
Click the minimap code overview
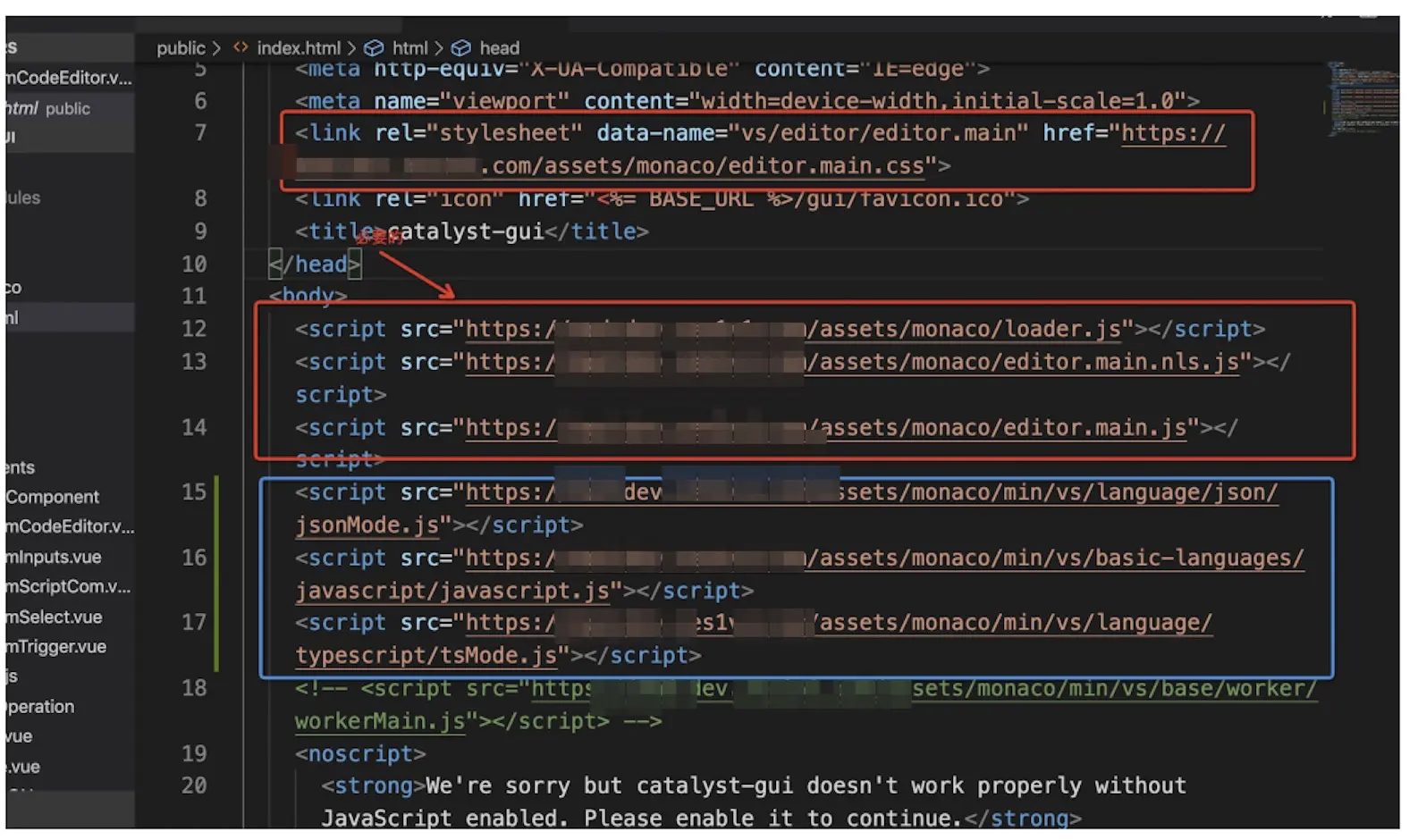(x=1362, y=98)
